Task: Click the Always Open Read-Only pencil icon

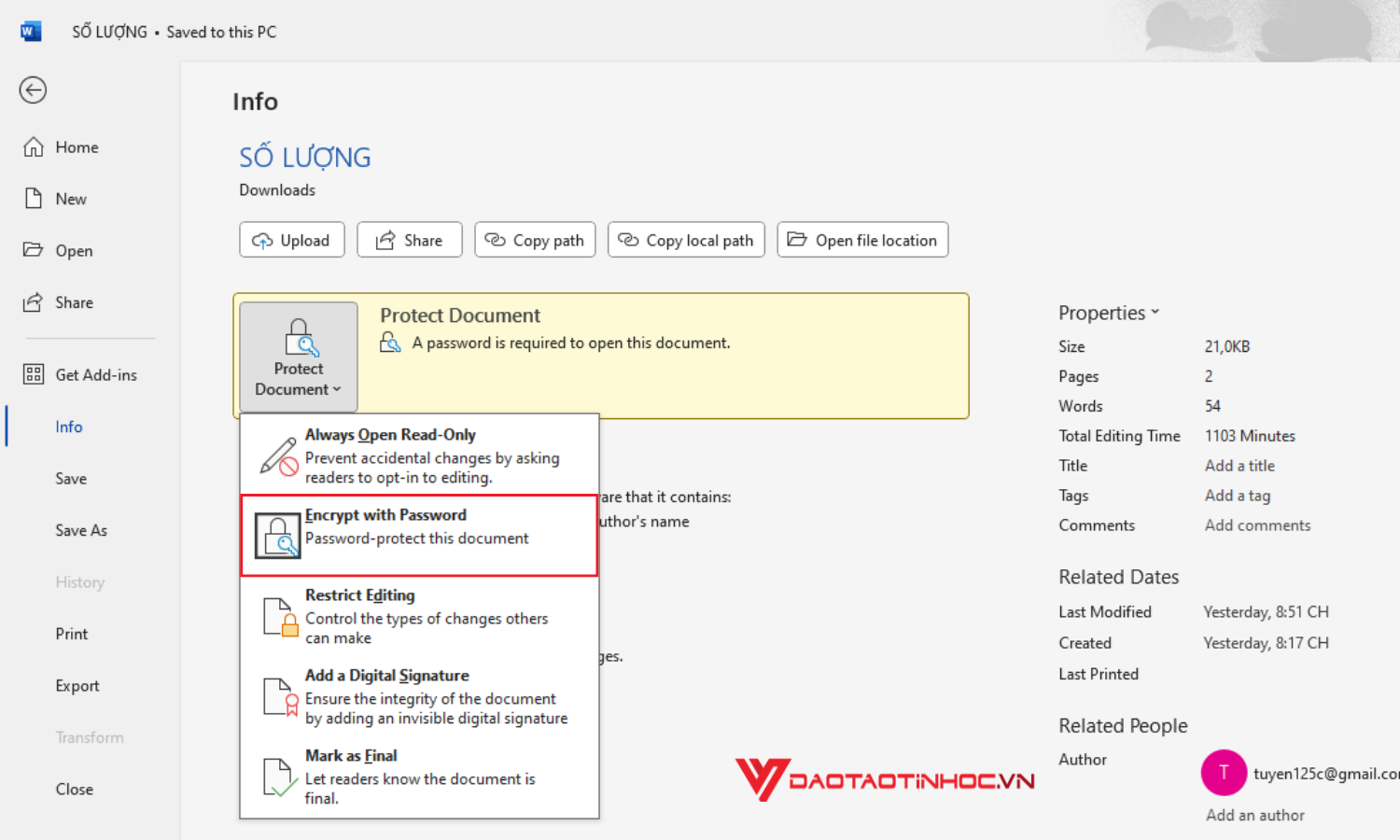Action: tap(279, 455)
